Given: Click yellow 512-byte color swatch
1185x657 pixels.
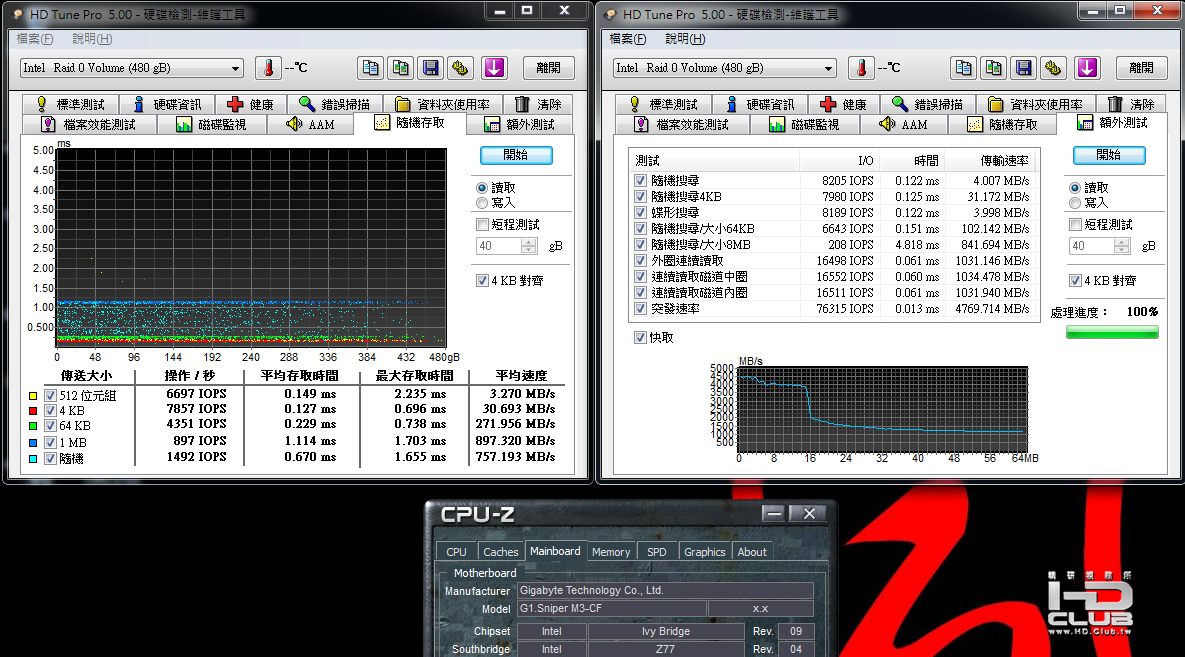Looking at the screenshot, I should (x=32, y=395).
